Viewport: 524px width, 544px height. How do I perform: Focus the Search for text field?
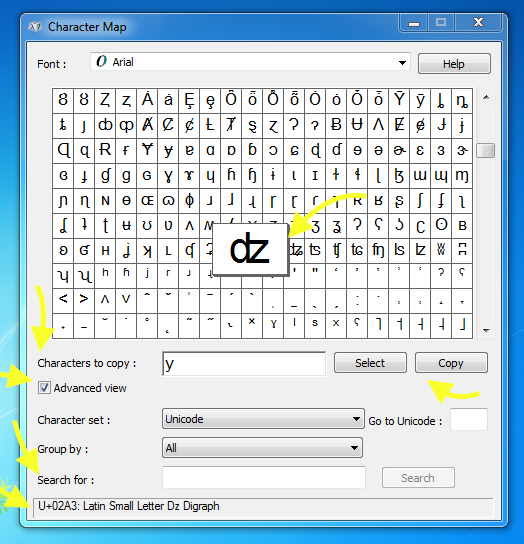[264, 477]
